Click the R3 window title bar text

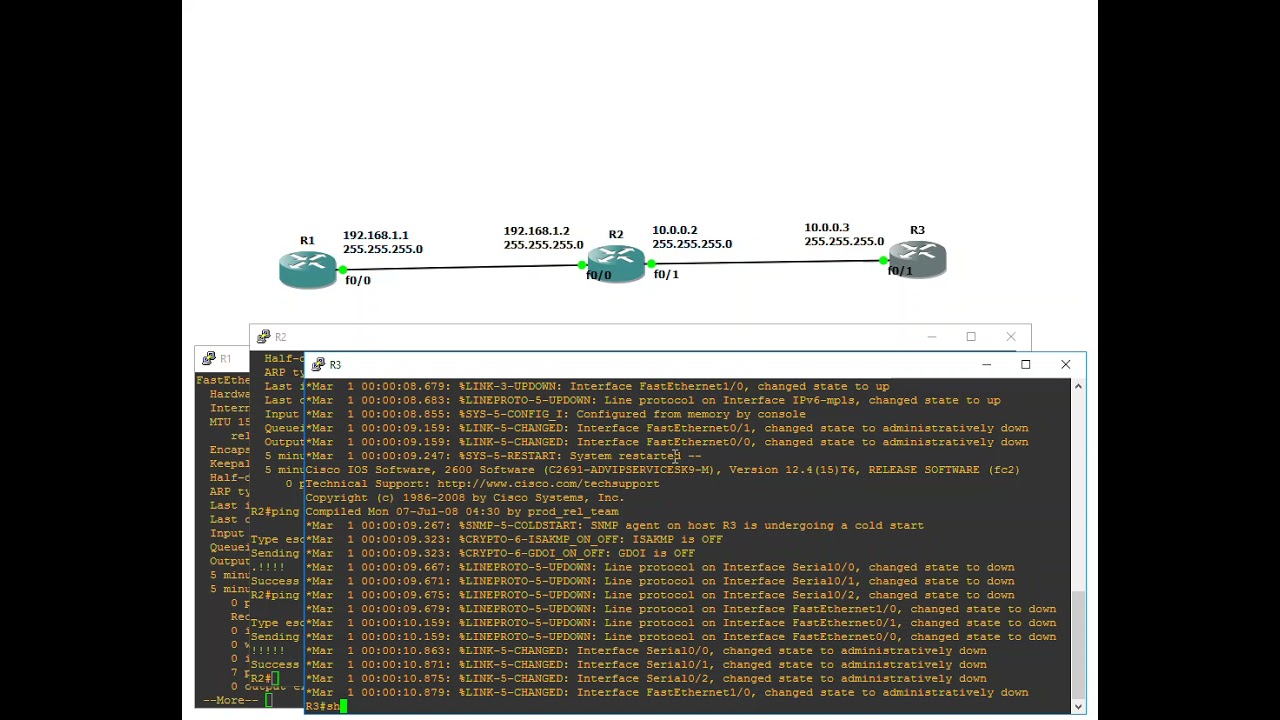point(335,365)
